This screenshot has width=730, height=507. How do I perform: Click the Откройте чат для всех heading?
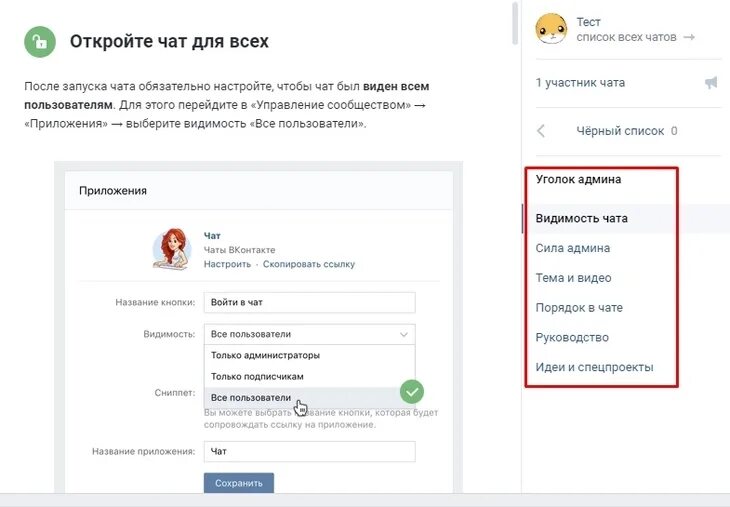[169, 41]
